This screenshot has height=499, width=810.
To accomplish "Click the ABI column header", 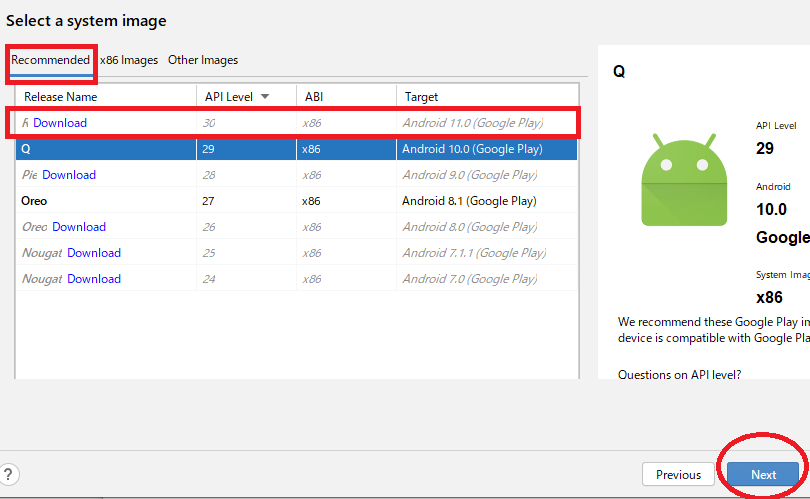I will tap(347, 97).
